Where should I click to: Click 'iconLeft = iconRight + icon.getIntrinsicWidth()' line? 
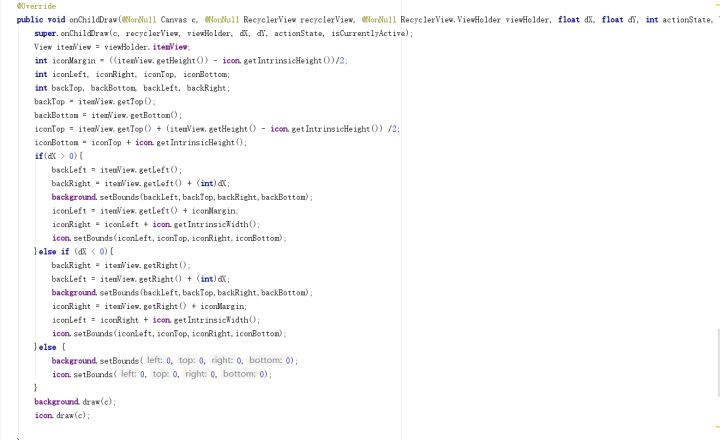pyautogui.click(x=156, y=320)
